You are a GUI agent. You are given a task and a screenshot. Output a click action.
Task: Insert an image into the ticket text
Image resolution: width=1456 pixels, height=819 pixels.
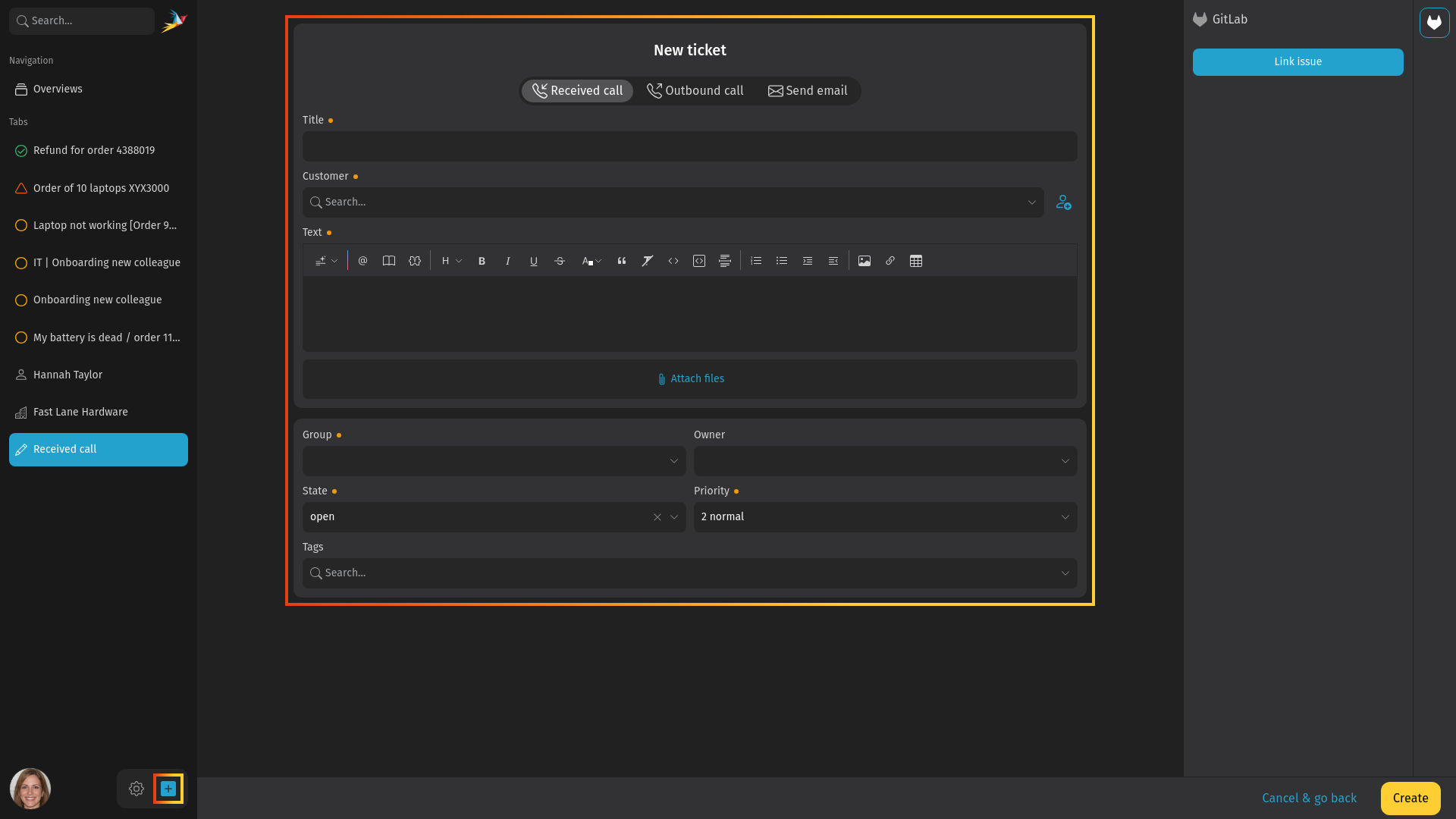[x=864, y=261]
